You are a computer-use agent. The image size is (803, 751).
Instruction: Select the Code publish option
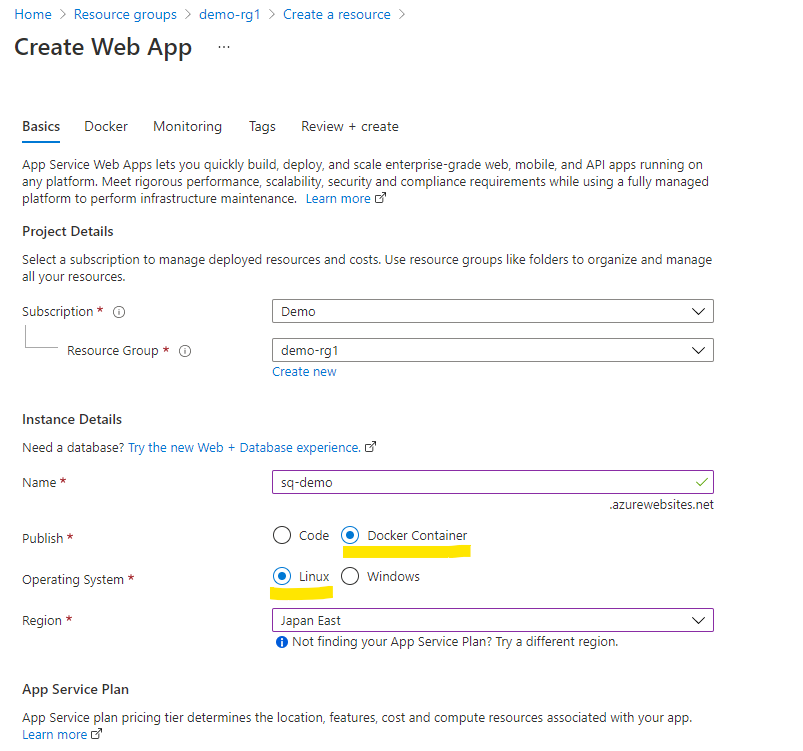282,535
